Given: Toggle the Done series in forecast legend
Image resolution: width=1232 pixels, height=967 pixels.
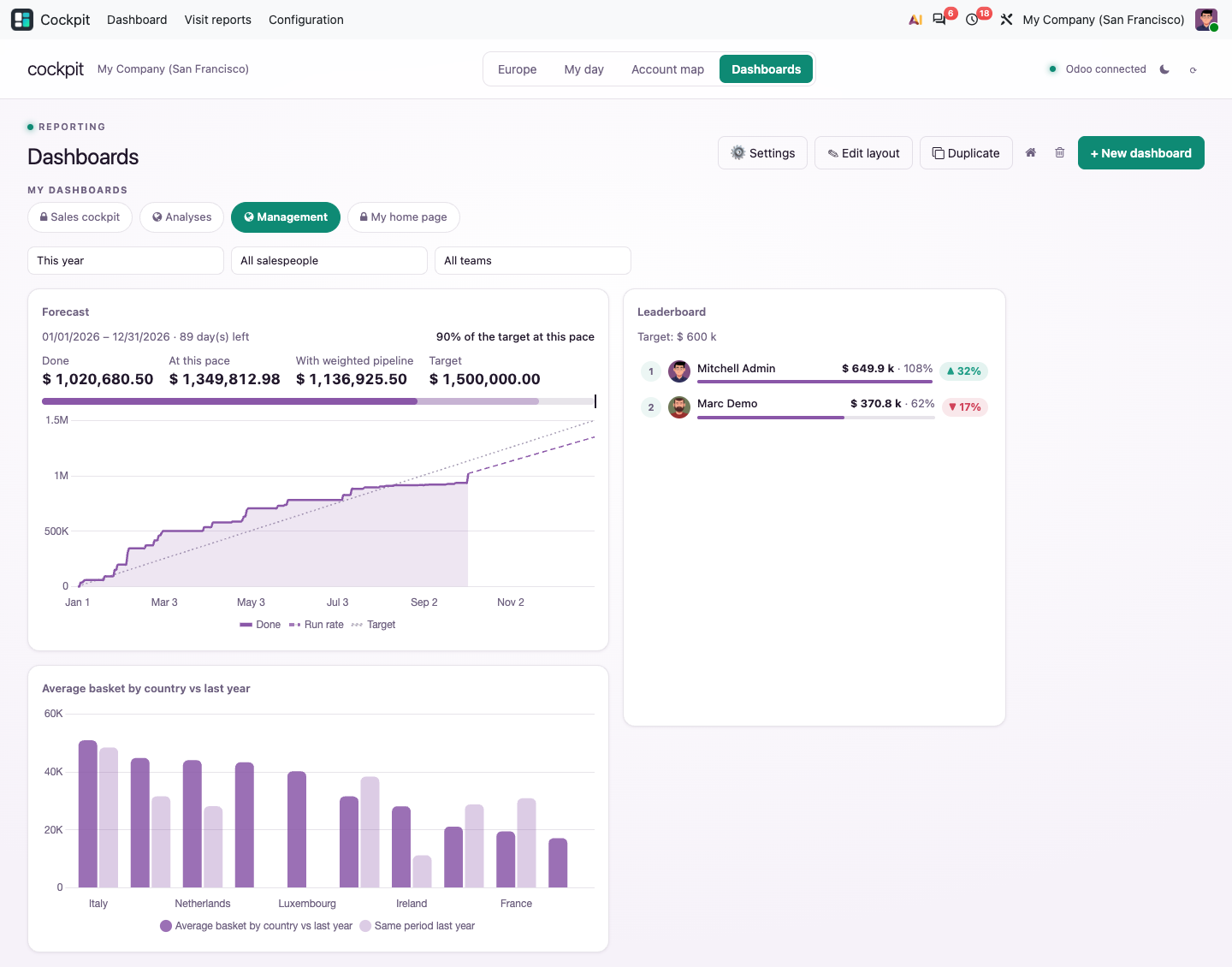Looking at the screenshot, I should point(260,625).
